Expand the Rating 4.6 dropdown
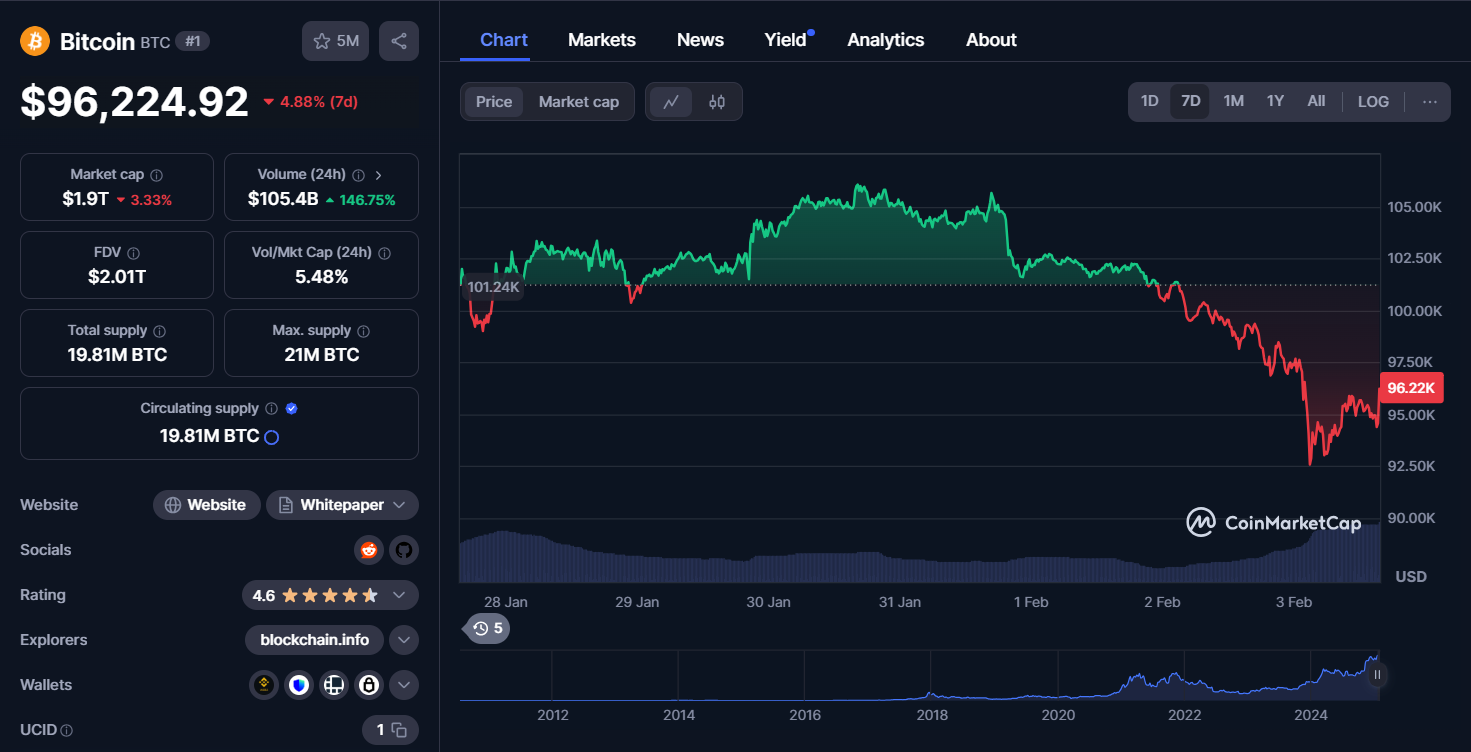 click(x=399, y=595)
